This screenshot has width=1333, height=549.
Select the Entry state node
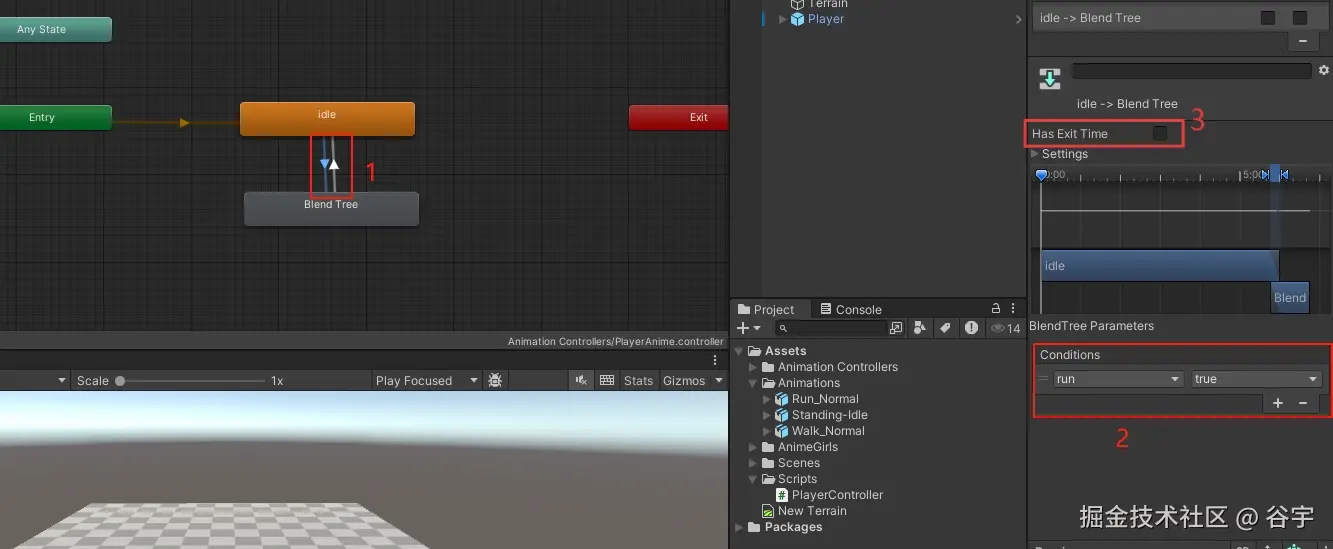(55, 117)
